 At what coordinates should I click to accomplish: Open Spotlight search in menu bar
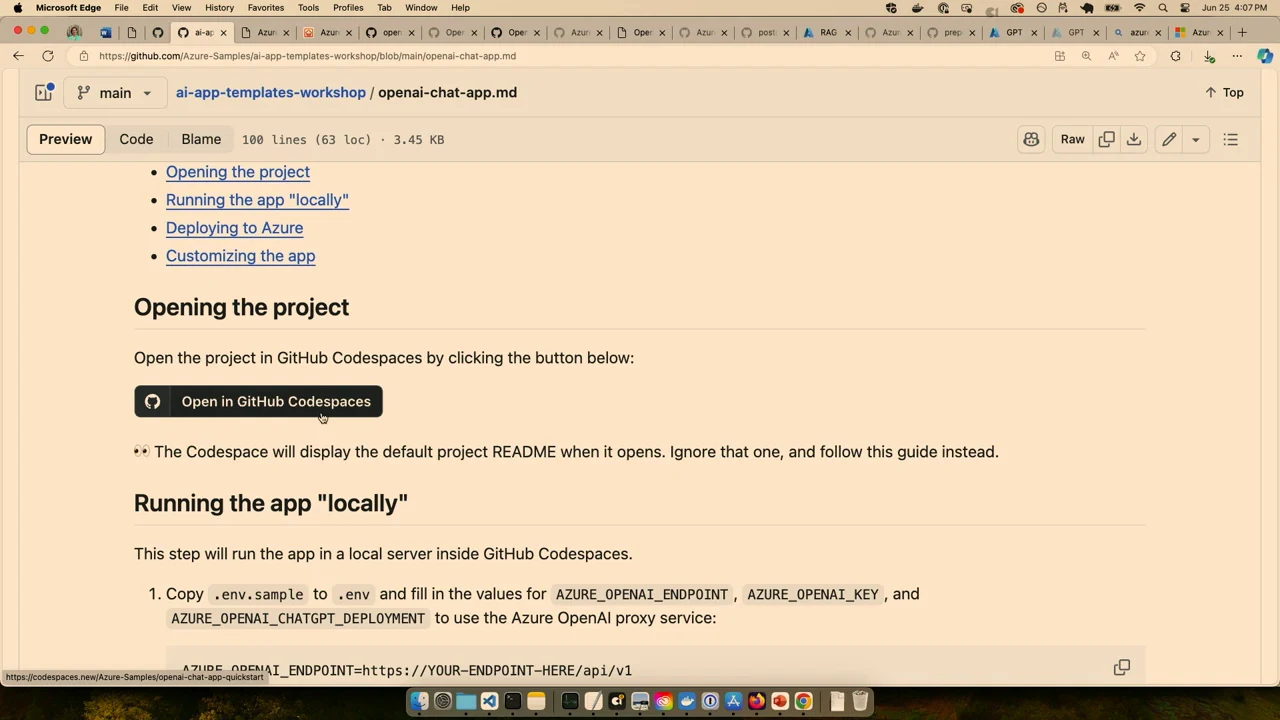tap(1163, 7)
